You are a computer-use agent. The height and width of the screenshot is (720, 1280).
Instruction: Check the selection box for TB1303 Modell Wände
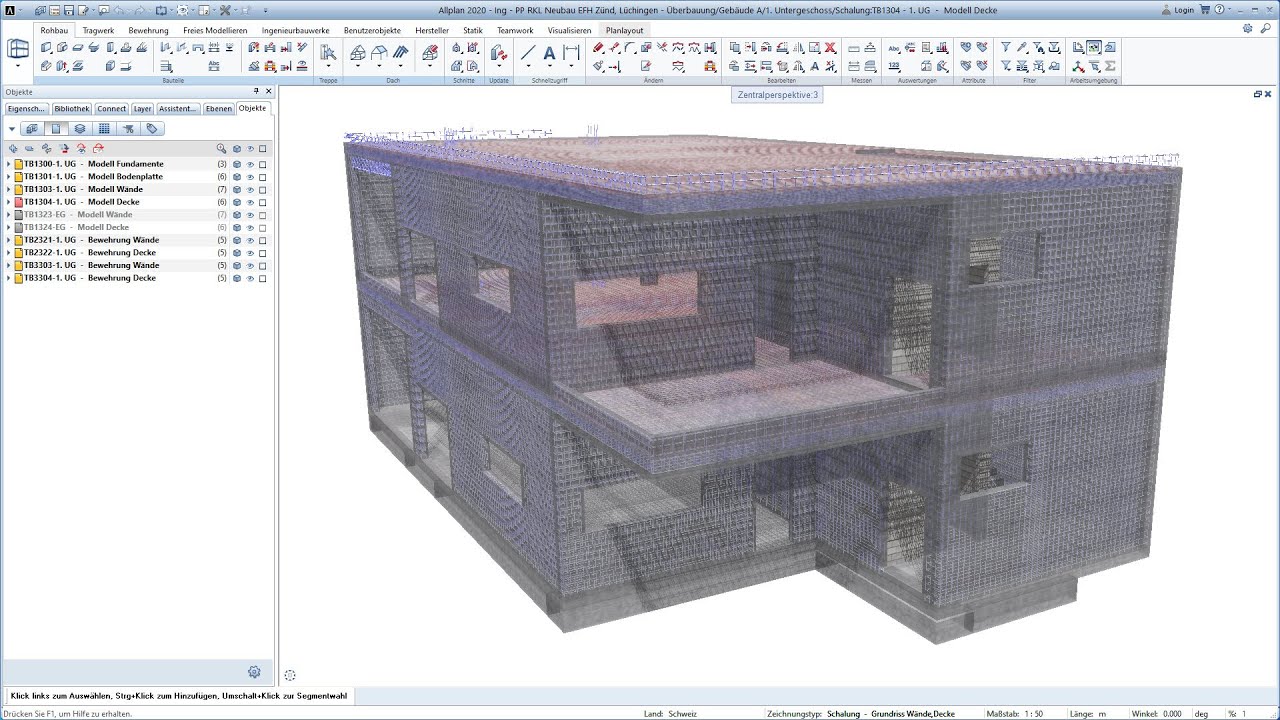263,189
